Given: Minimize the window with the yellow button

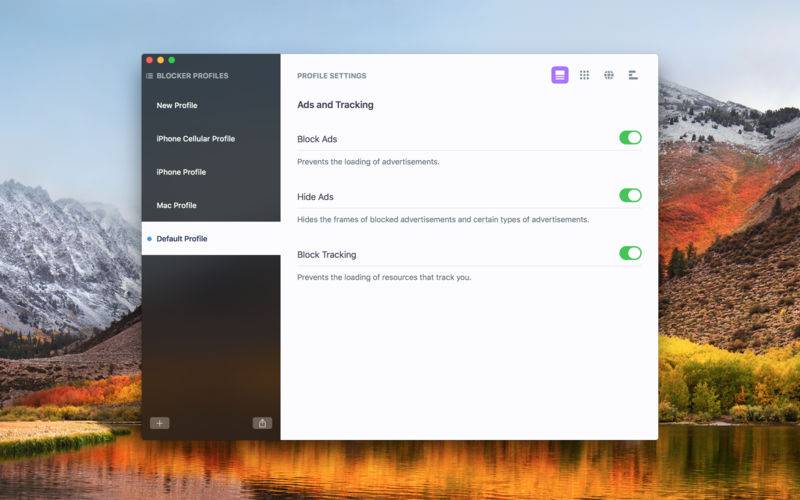Looking at the screenshot, I should [161, 60].
